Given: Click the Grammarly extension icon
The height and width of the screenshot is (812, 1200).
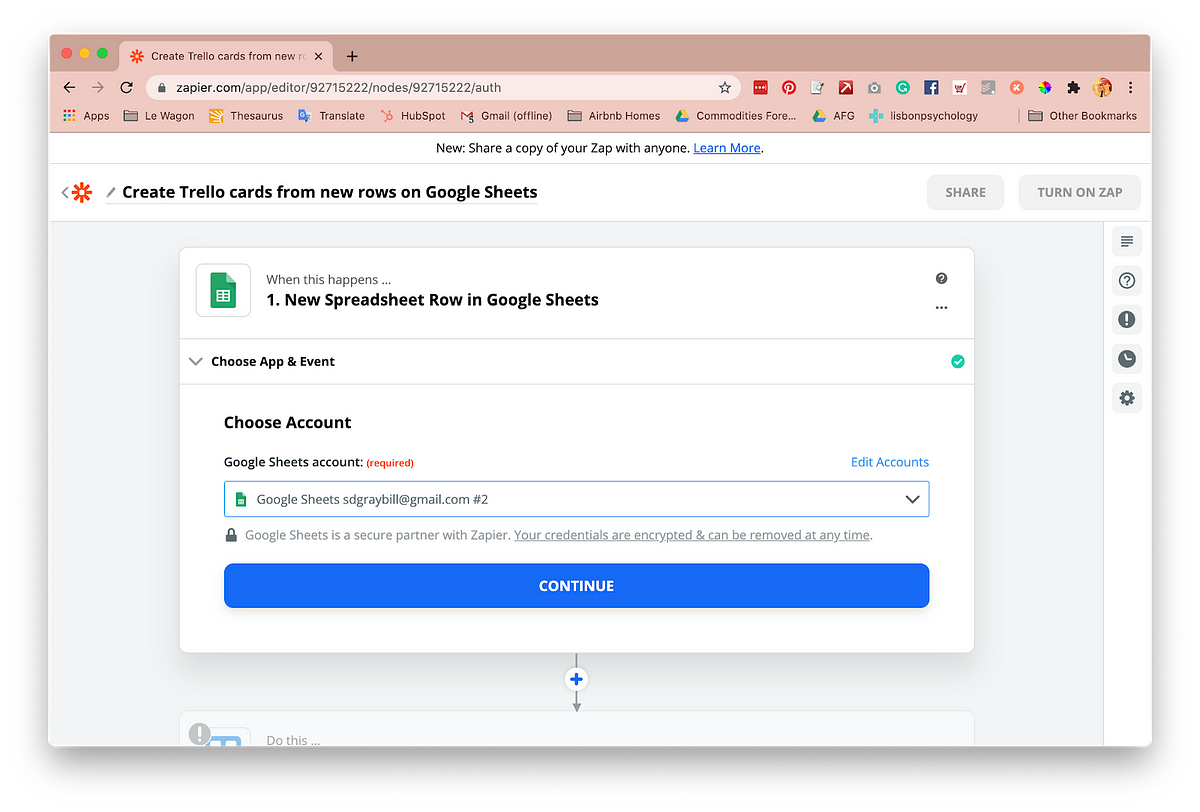Looking at the screenshot, I should coord(902,87).
